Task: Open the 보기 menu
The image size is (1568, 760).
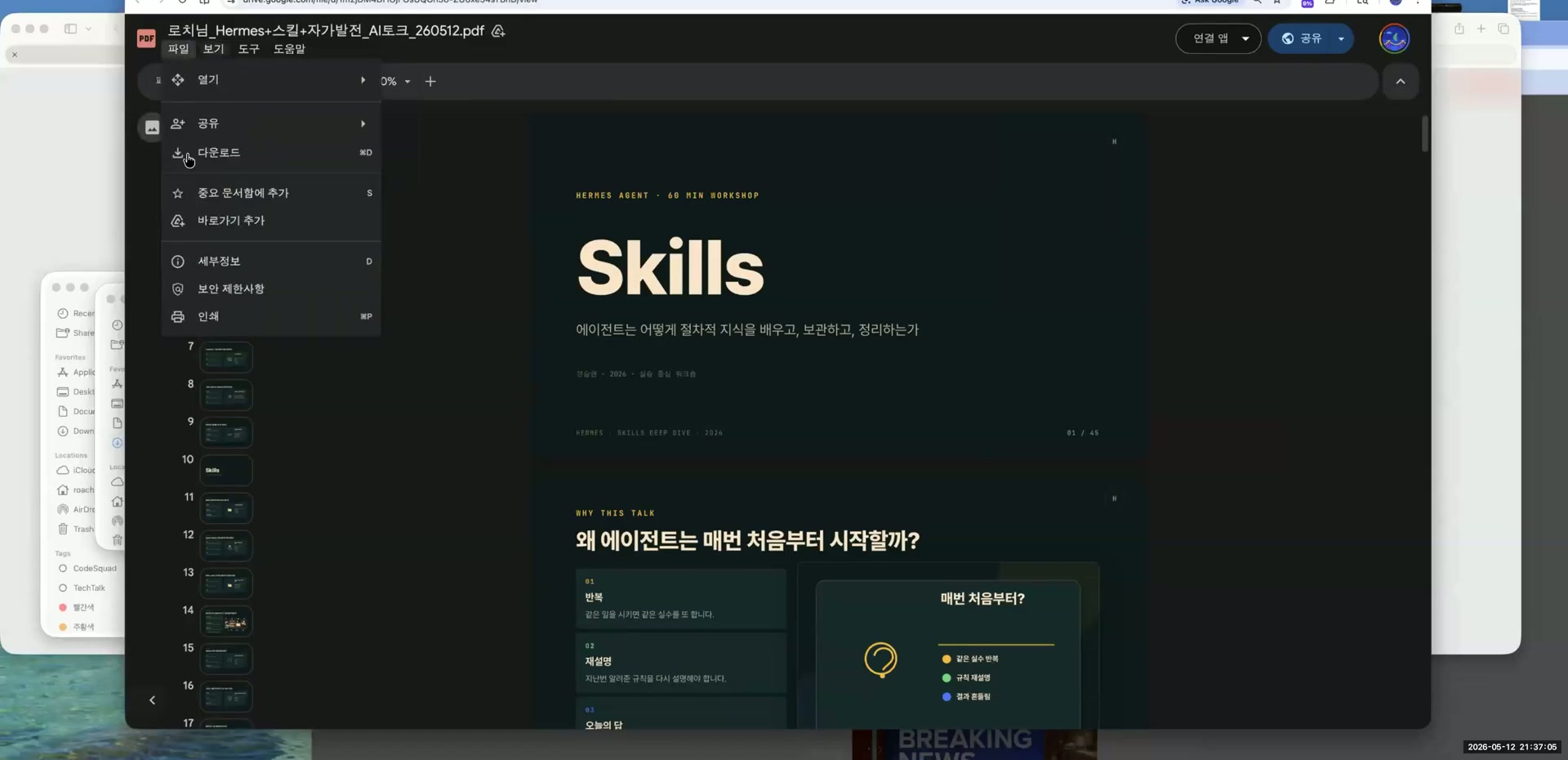Action: pyautogui.click(x=213, y=49)
